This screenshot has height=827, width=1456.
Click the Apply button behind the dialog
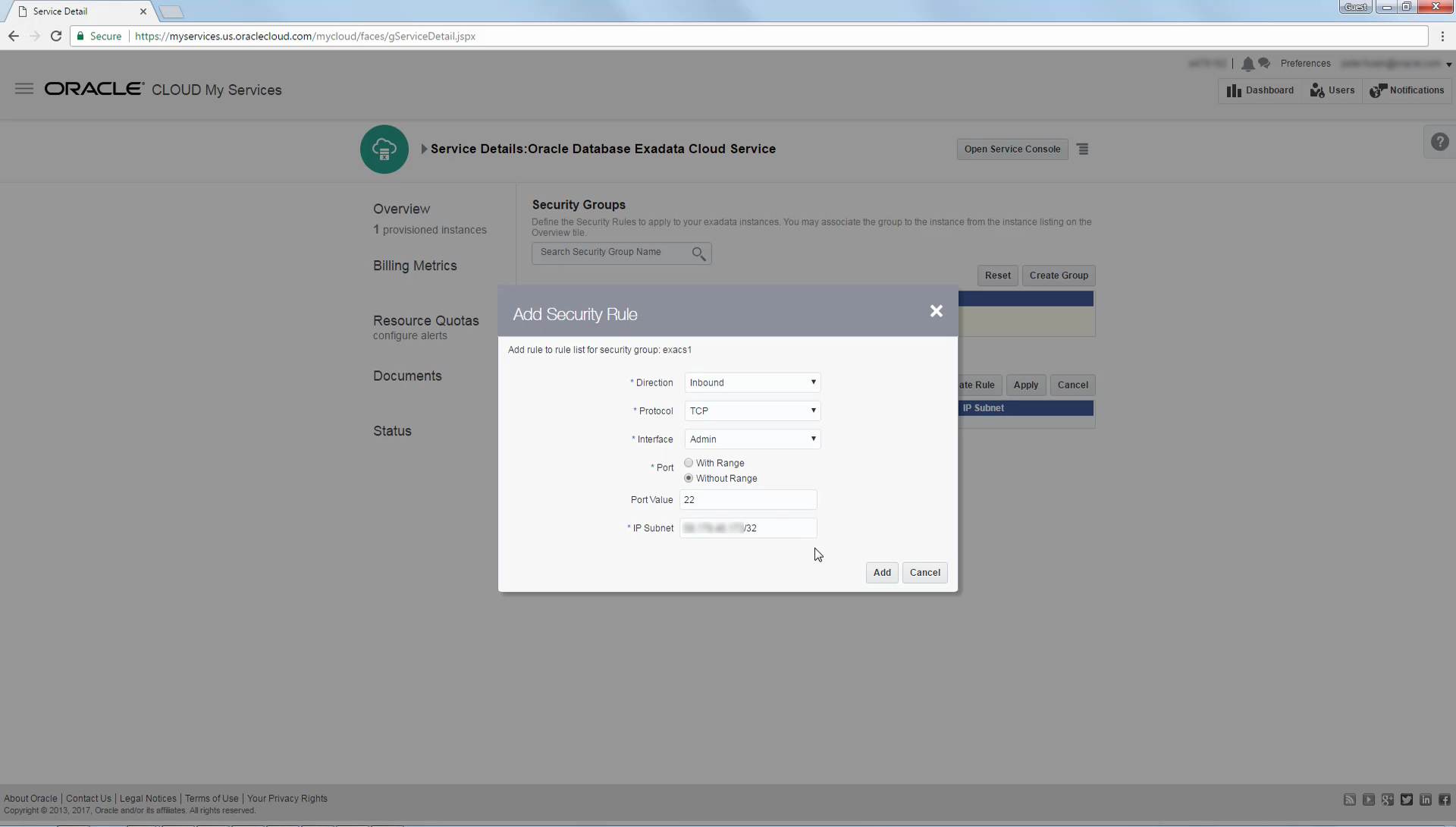[1025, 385]
